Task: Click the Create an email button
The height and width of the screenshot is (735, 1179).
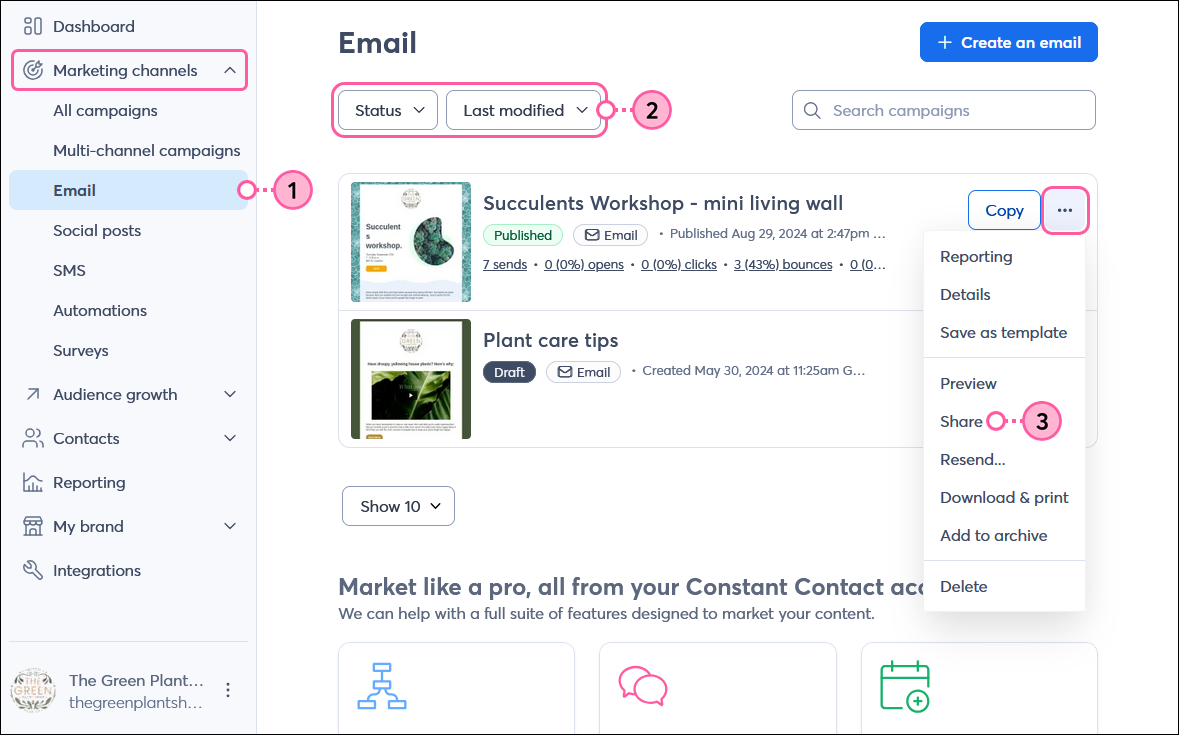Action: click(x=1008, y=42)
